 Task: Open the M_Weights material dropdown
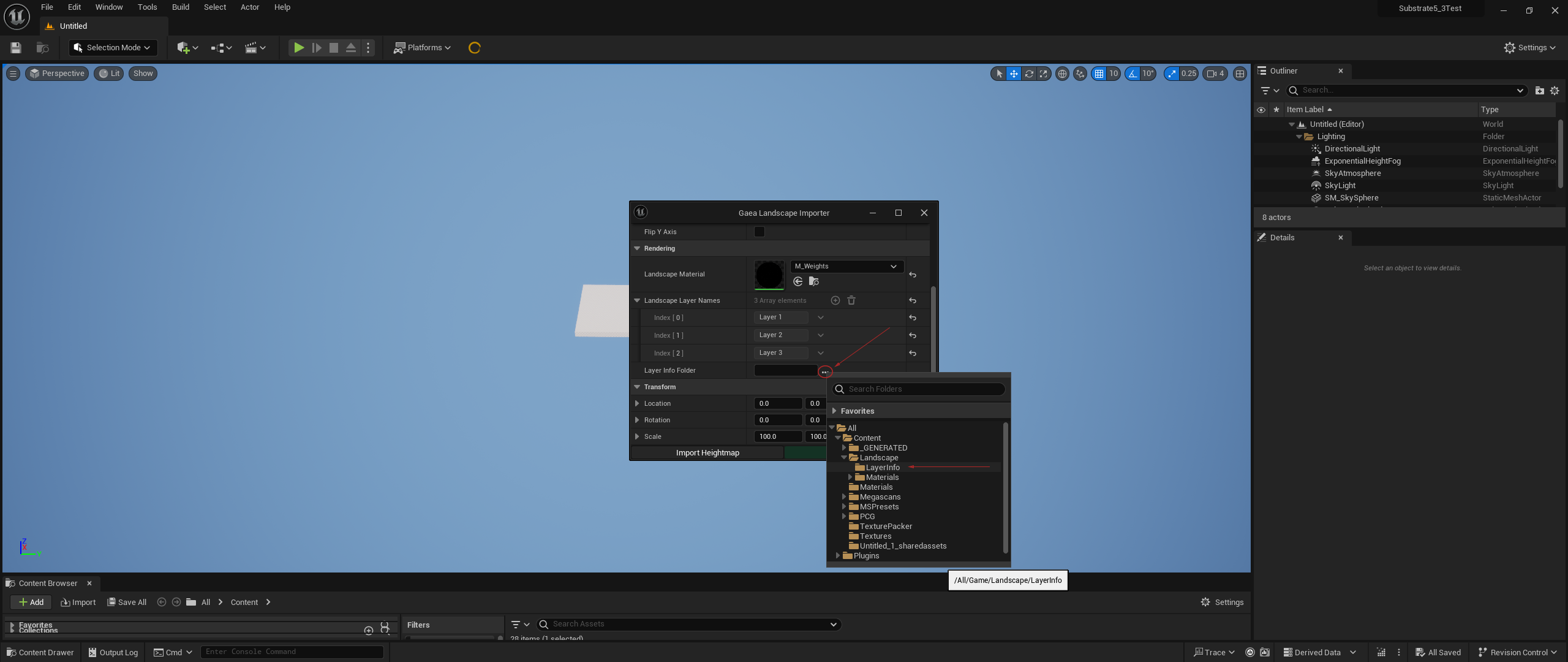pyautogui.click(x=846, y=266)
